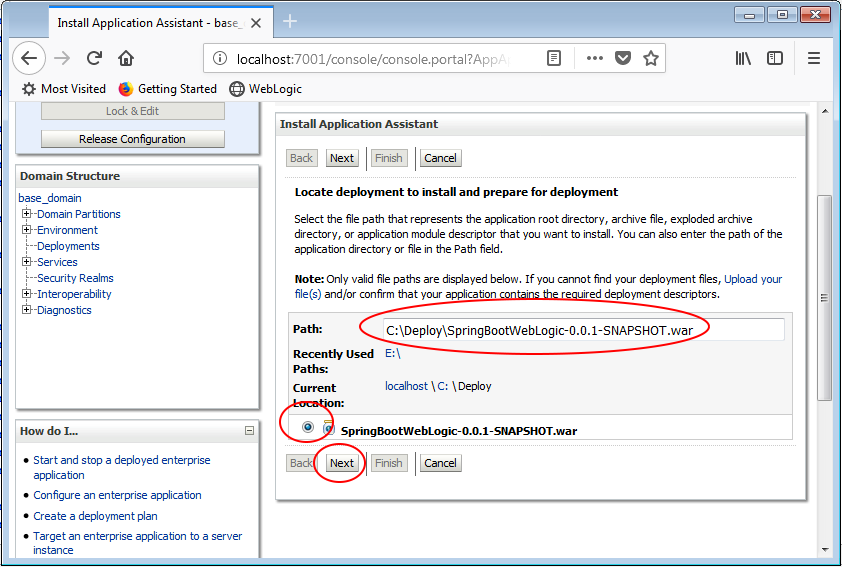Open Interoperability link in tree
This screenshot has height=567, width=842.
pos(74,294)
